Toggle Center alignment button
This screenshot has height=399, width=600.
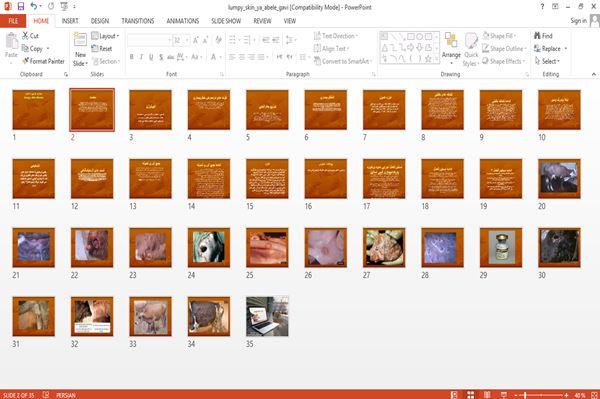241,57
